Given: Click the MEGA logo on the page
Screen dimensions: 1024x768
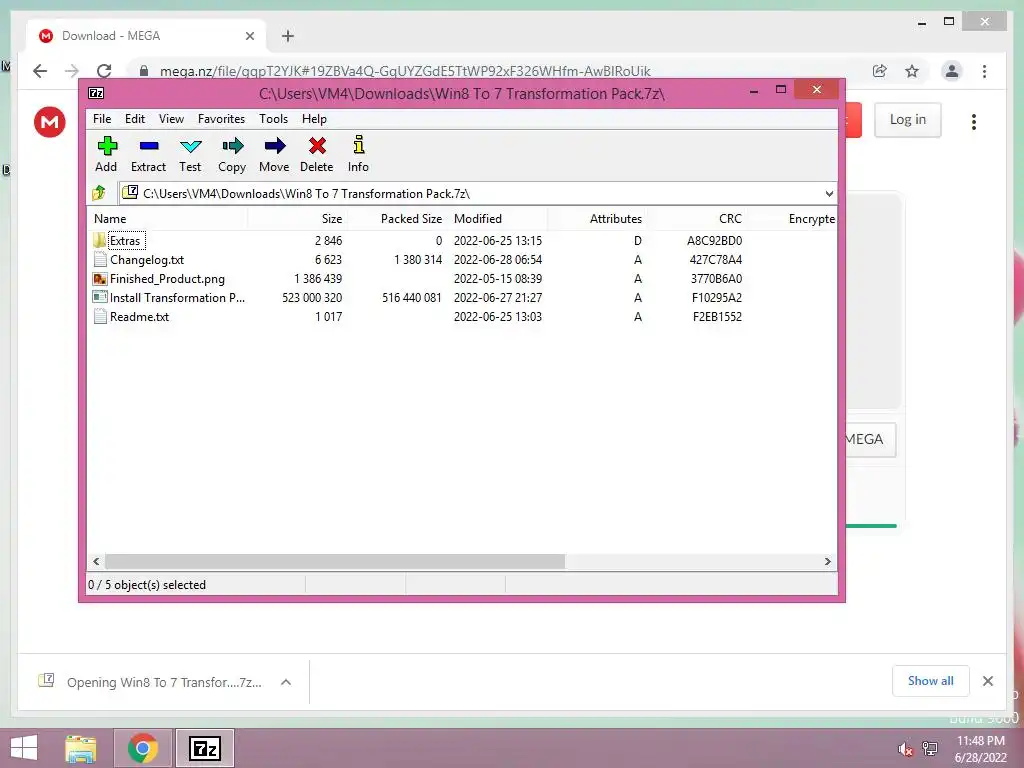Looking at the screenshot, I should click(50, 121).
